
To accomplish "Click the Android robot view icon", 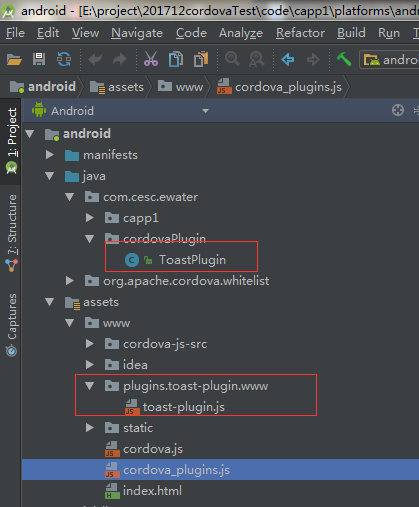I will coord(39,110).
